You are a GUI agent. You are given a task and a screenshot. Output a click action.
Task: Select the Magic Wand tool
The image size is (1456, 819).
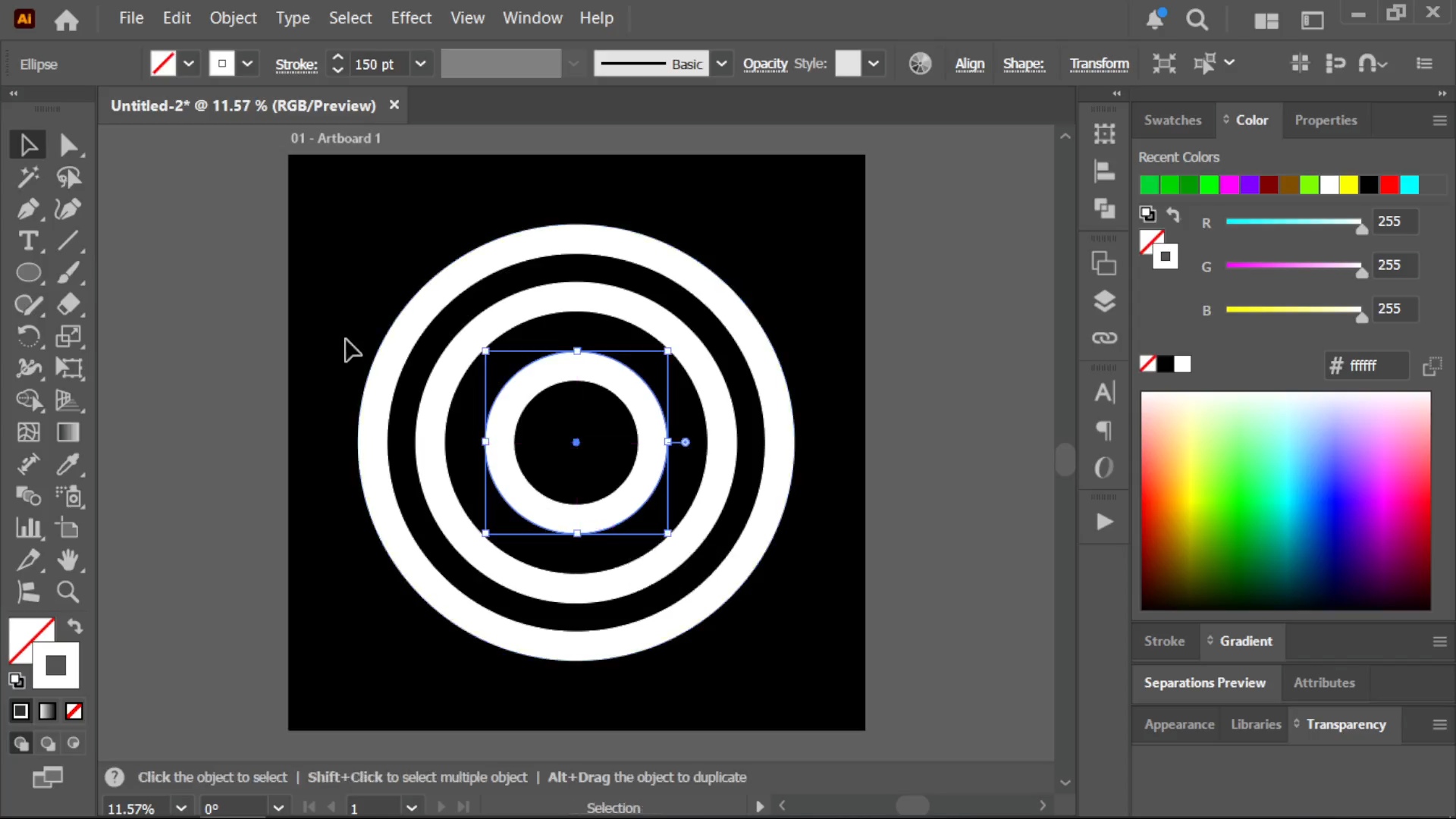[28, 177]
